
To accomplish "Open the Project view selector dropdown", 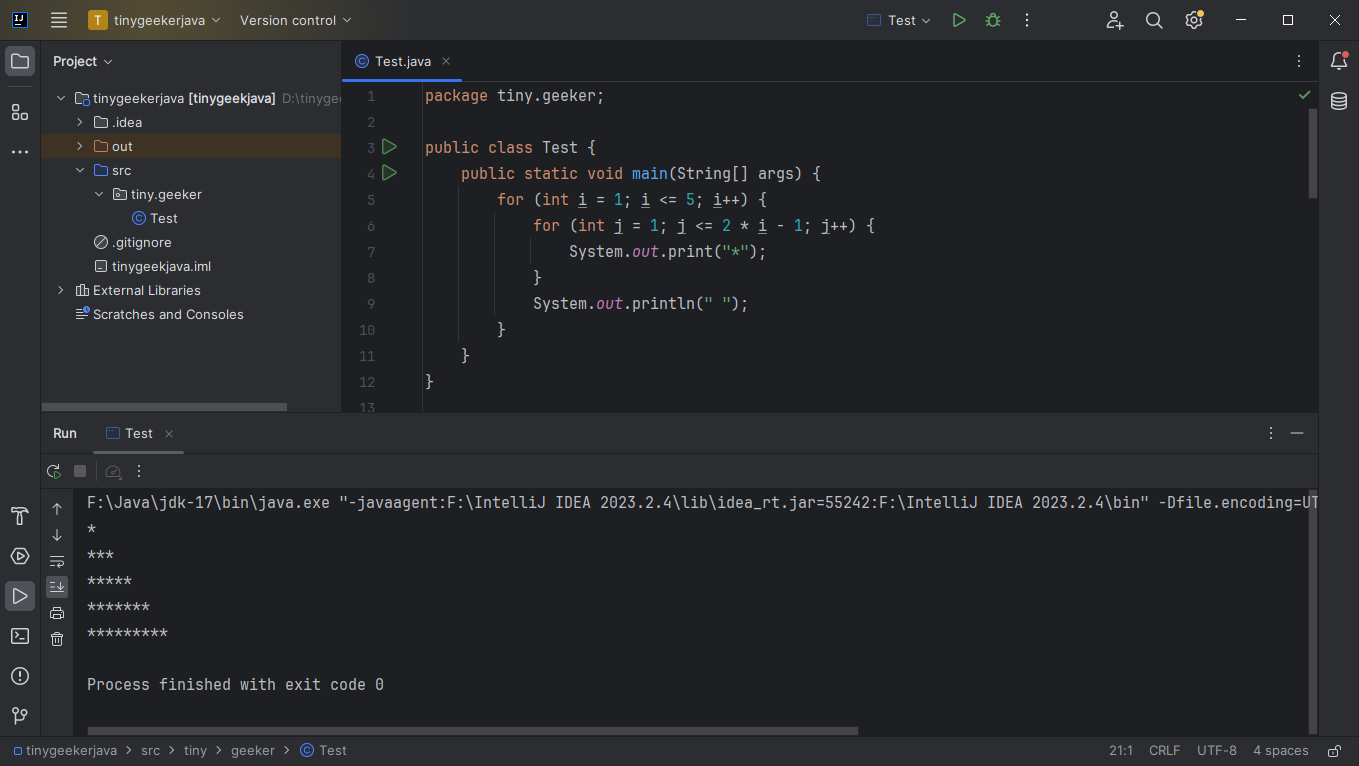I will tap(83, 61).
